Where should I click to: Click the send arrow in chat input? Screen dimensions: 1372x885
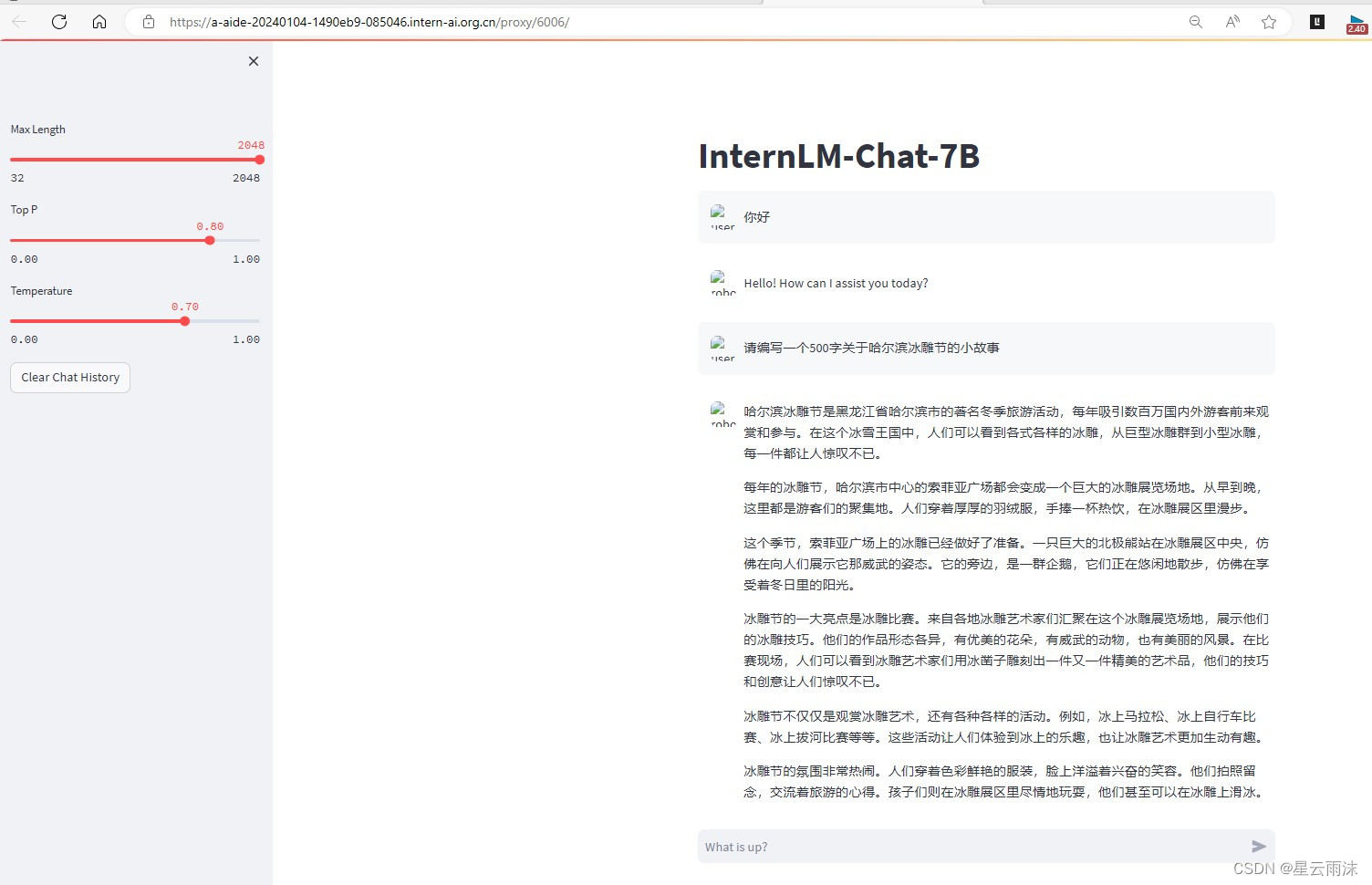[x=1259, y=847]
